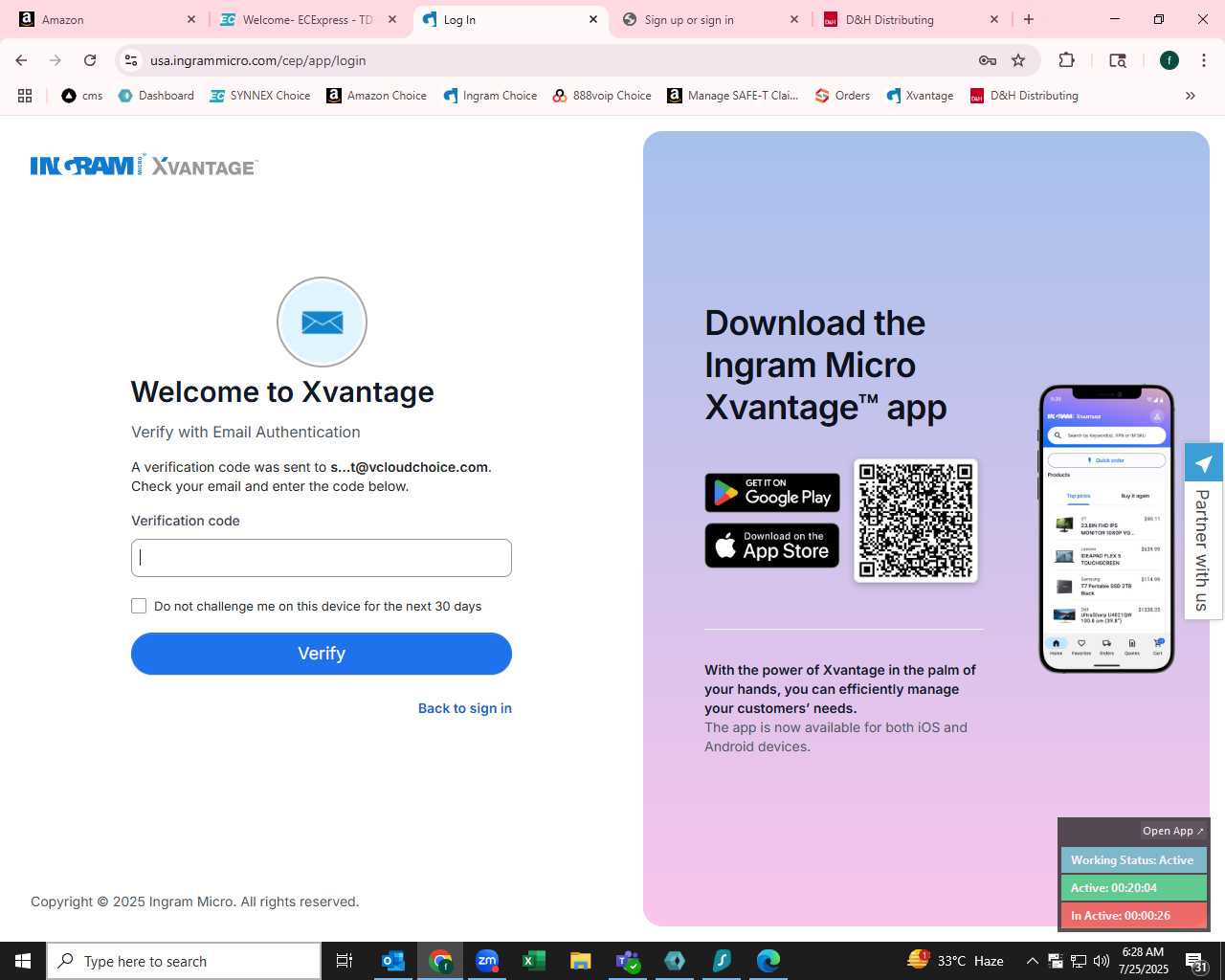Follow the Back to sign in link
Image resolution: width=1225 pixels, height=980 pixels.
pos(465,708)
